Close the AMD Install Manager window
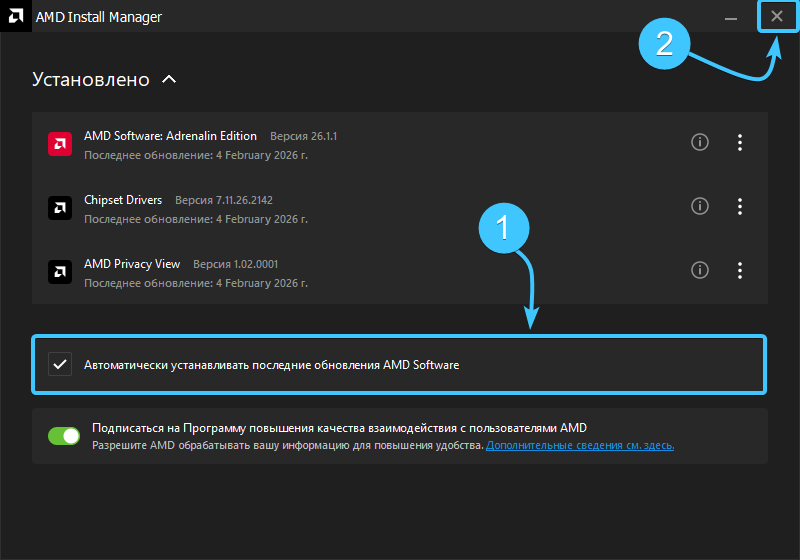 click(x=777, y=17)
